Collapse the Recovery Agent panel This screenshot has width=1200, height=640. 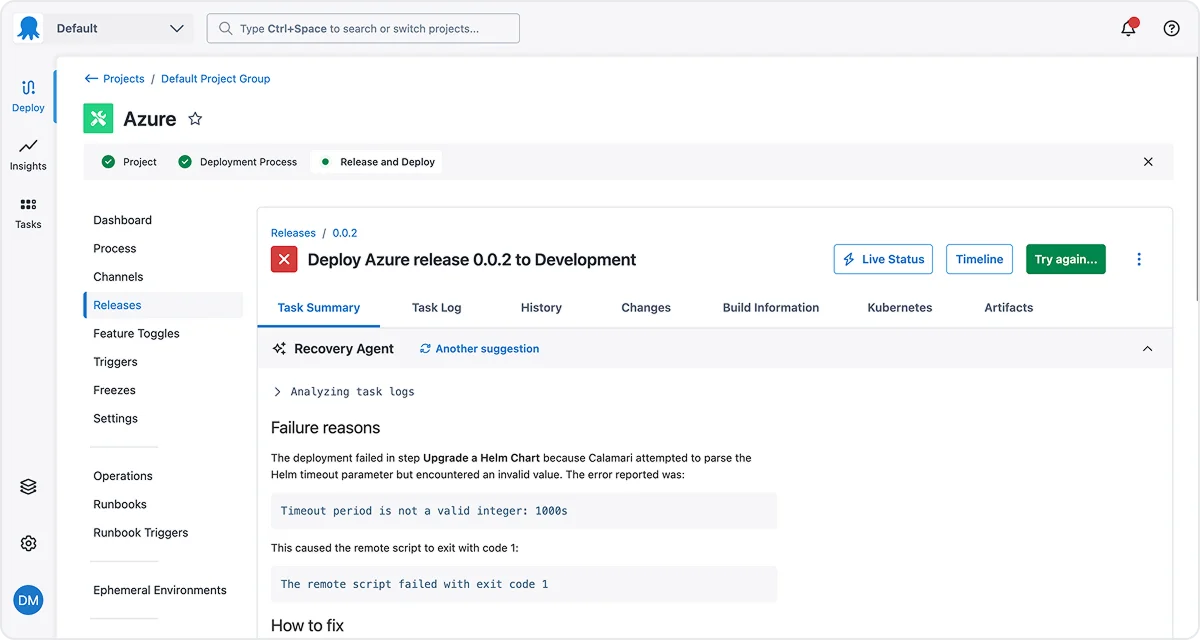1147,349
